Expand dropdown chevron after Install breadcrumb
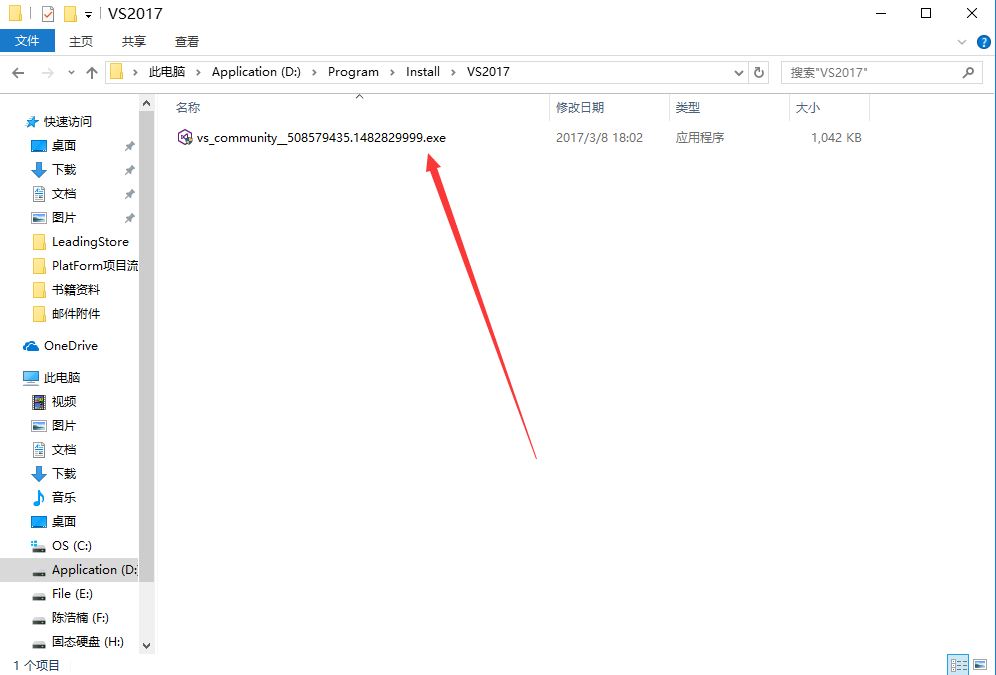The width and height of the screenshot is (996, 675). 453,72
